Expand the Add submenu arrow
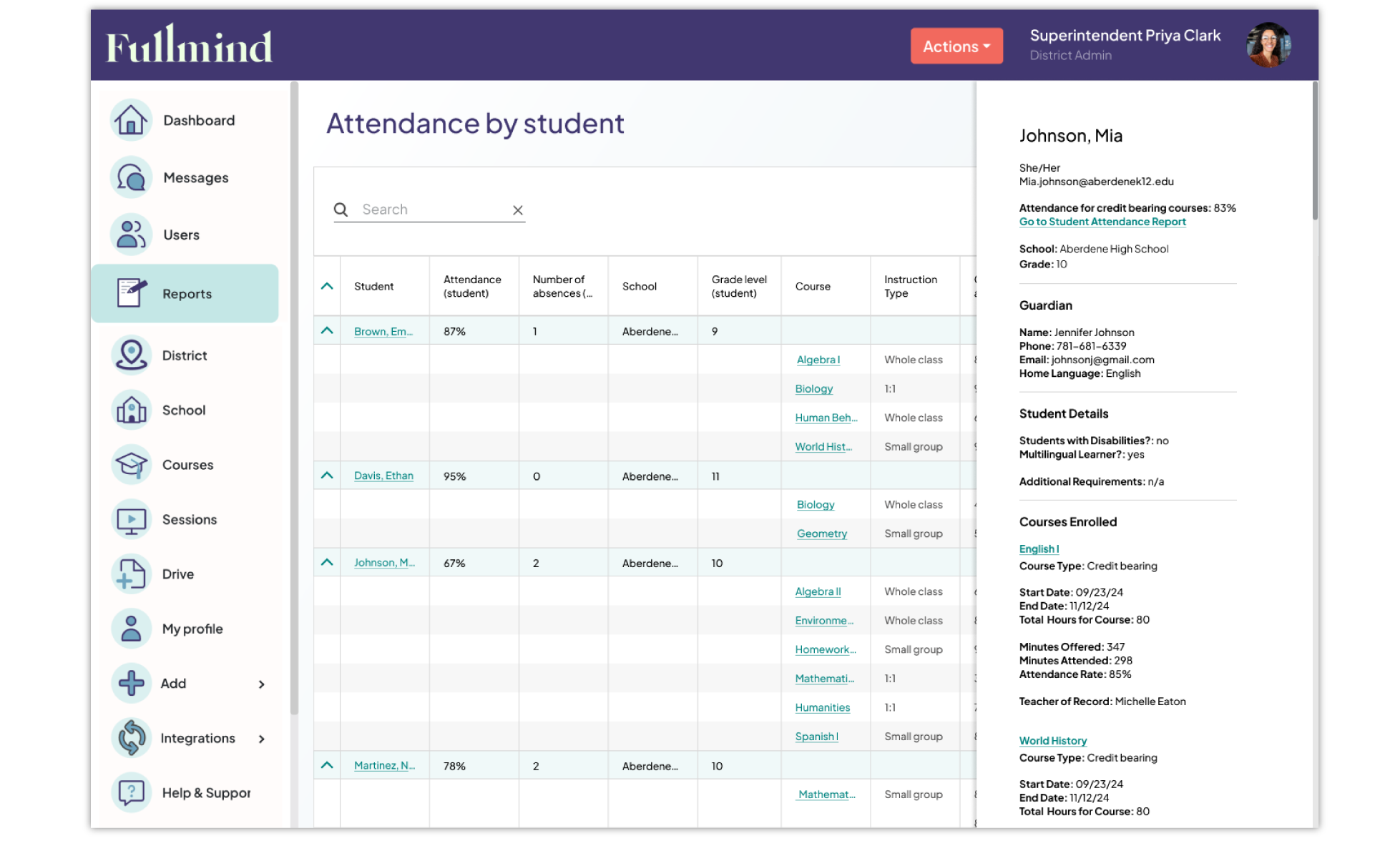This screenshot has height=841, width=1400. [262, 684]
